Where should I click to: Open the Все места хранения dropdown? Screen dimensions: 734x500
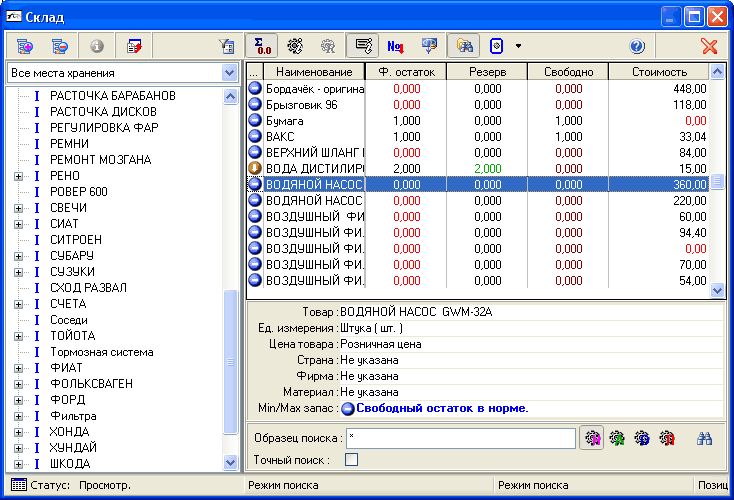pos(228,73)
